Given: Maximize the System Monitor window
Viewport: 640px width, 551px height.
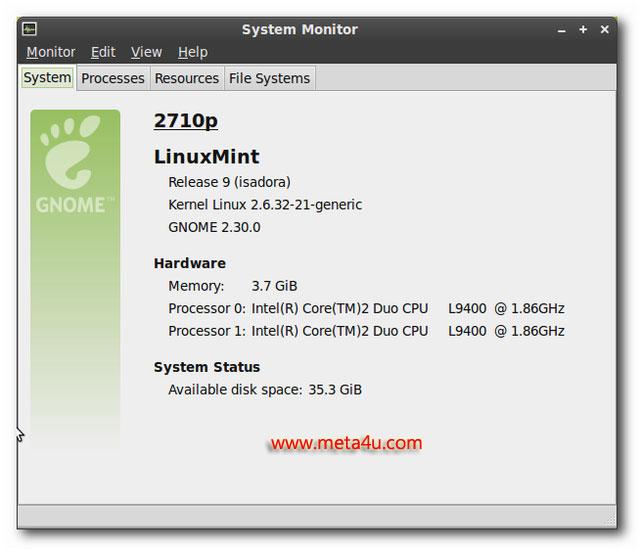Looking at the screenshot, I should [x=583, y=29].
